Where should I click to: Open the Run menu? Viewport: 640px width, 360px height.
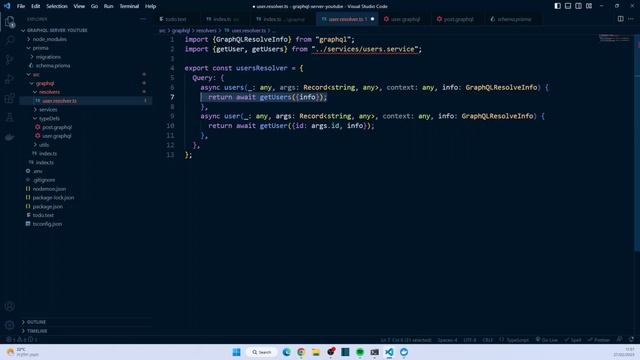click(108, 6)
